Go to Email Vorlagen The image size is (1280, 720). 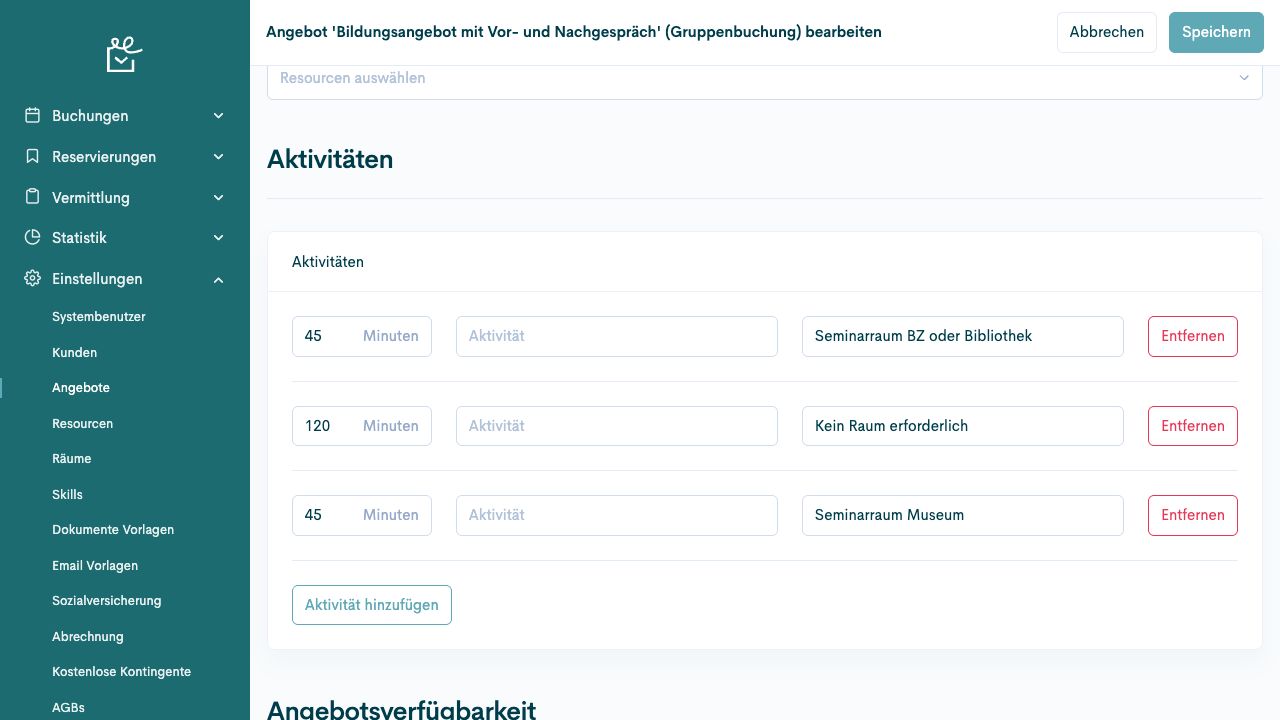pos(95,566)
